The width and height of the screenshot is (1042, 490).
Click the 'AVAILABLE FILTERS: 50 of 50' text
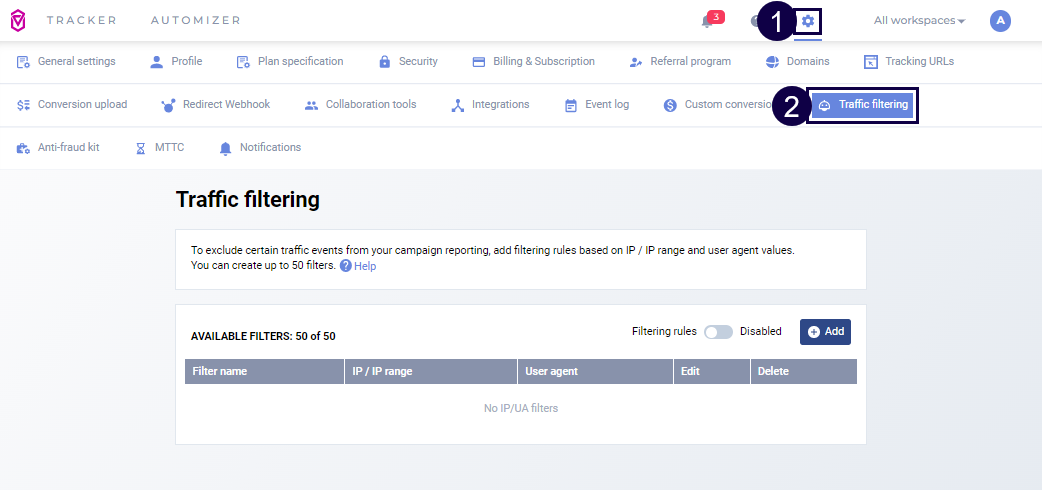[263, 336]
